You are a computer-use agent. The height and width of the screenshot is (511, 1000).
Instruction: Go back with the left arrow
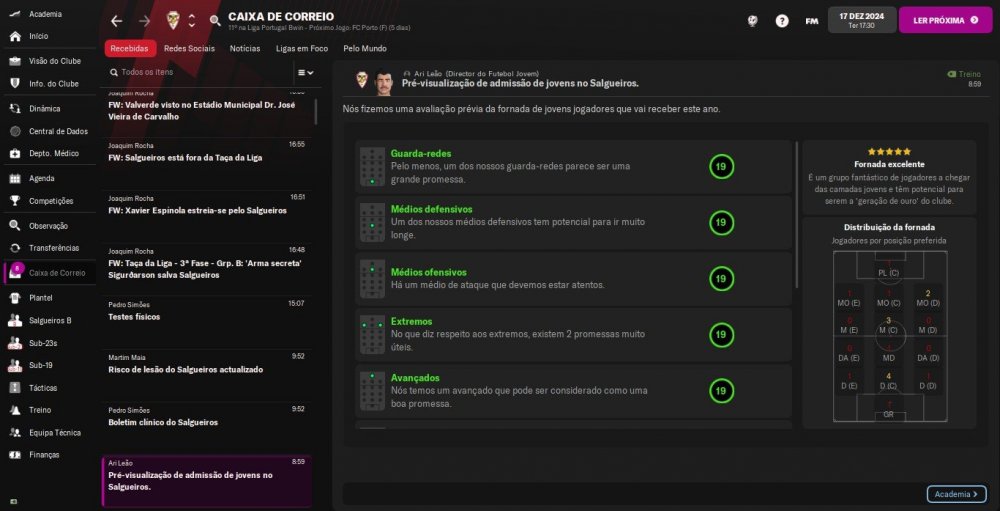[x=116, y=21]
